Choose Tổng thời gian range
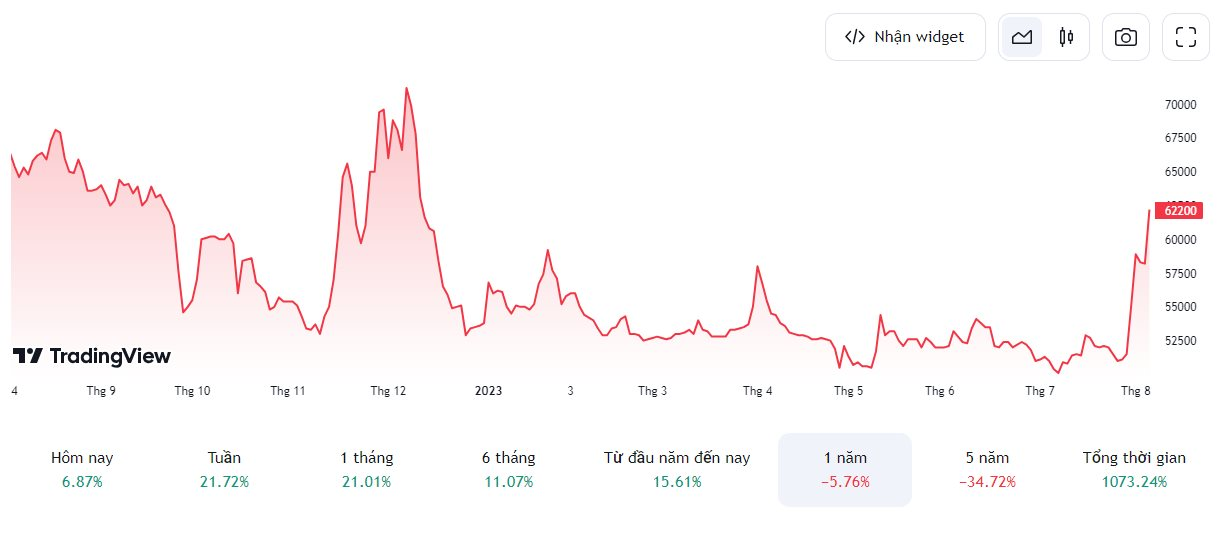Viewport: 1227px width, 536px height. [x=1134, y=469]
